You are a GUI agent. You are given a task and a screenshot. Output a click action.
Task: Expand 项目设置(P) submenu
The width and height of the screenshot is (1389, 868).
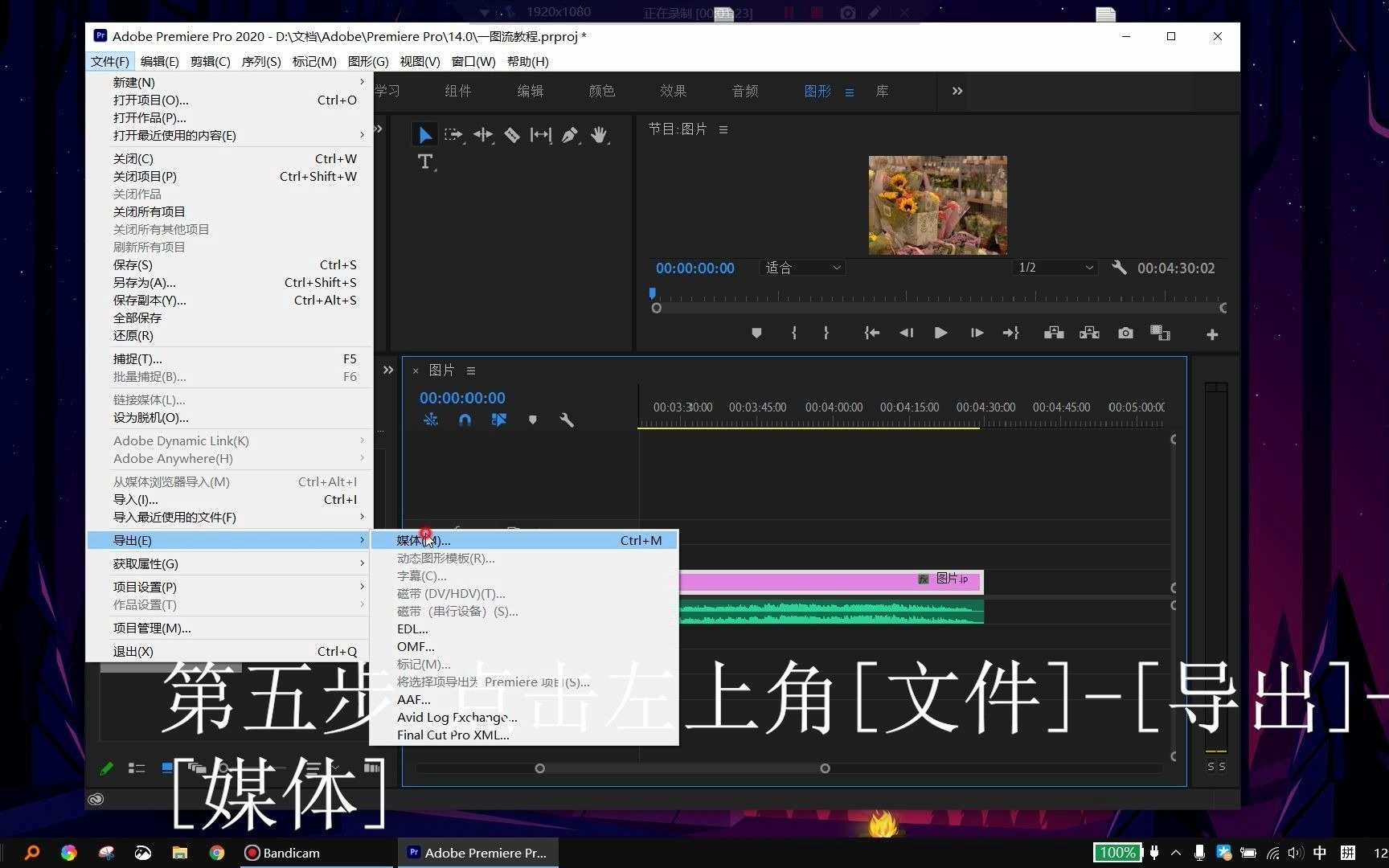point(229,587)
